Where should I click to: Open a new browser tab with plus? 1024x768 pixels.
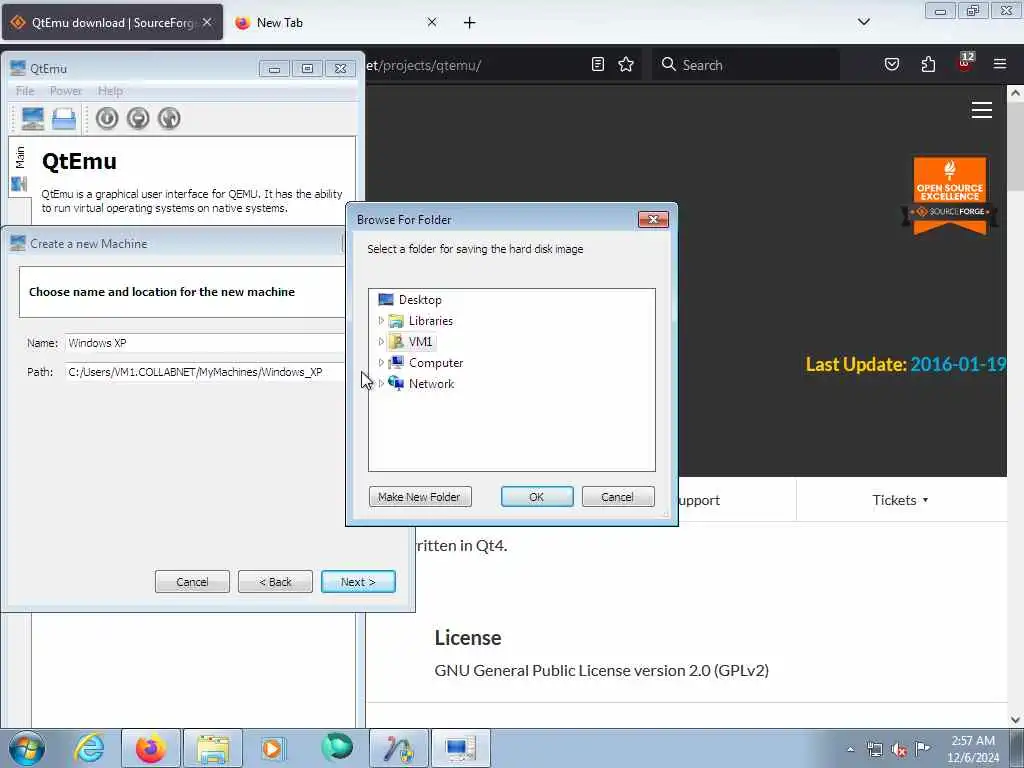click(x=470, y=23)
